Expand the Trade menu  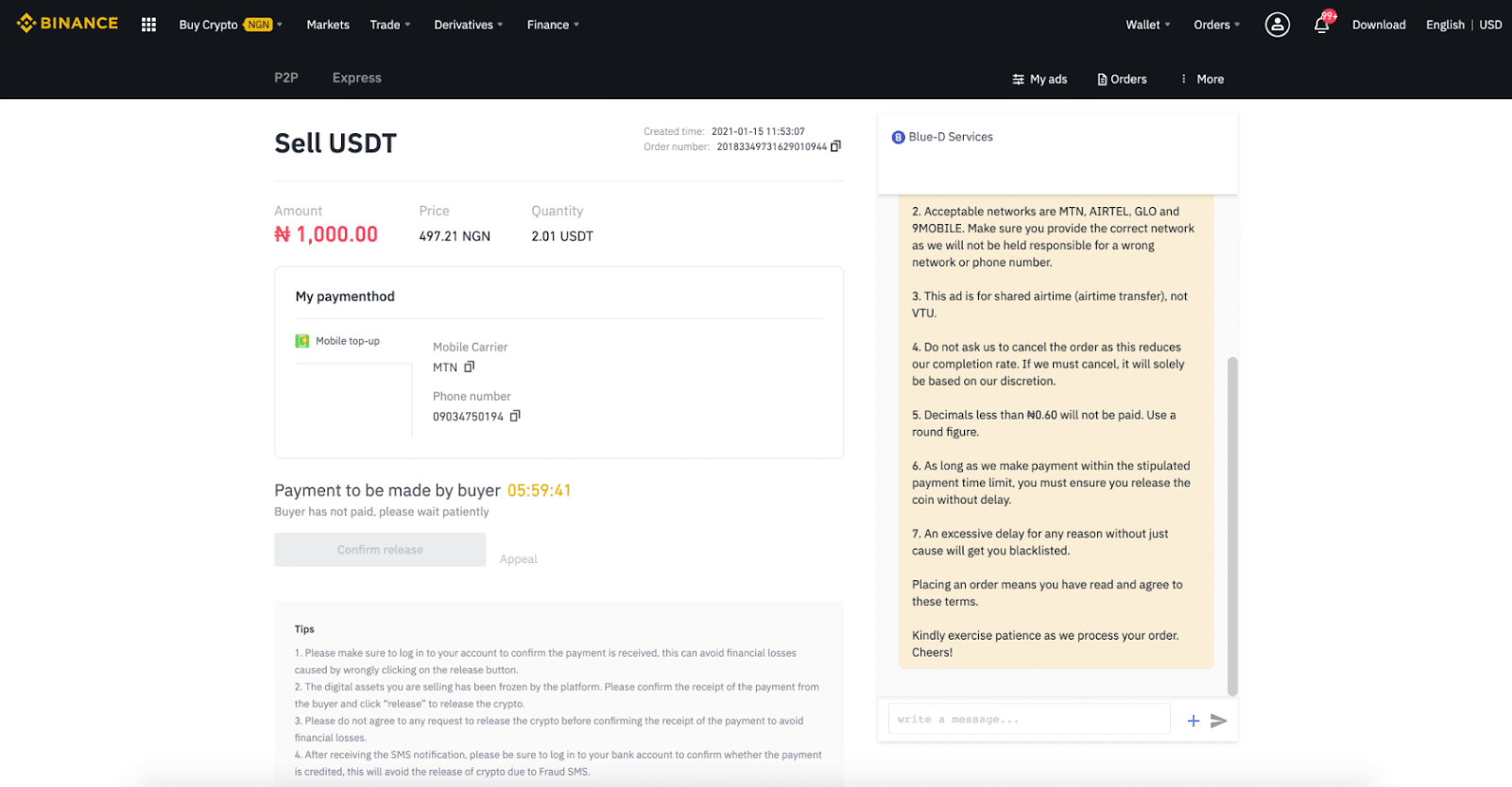390,25
